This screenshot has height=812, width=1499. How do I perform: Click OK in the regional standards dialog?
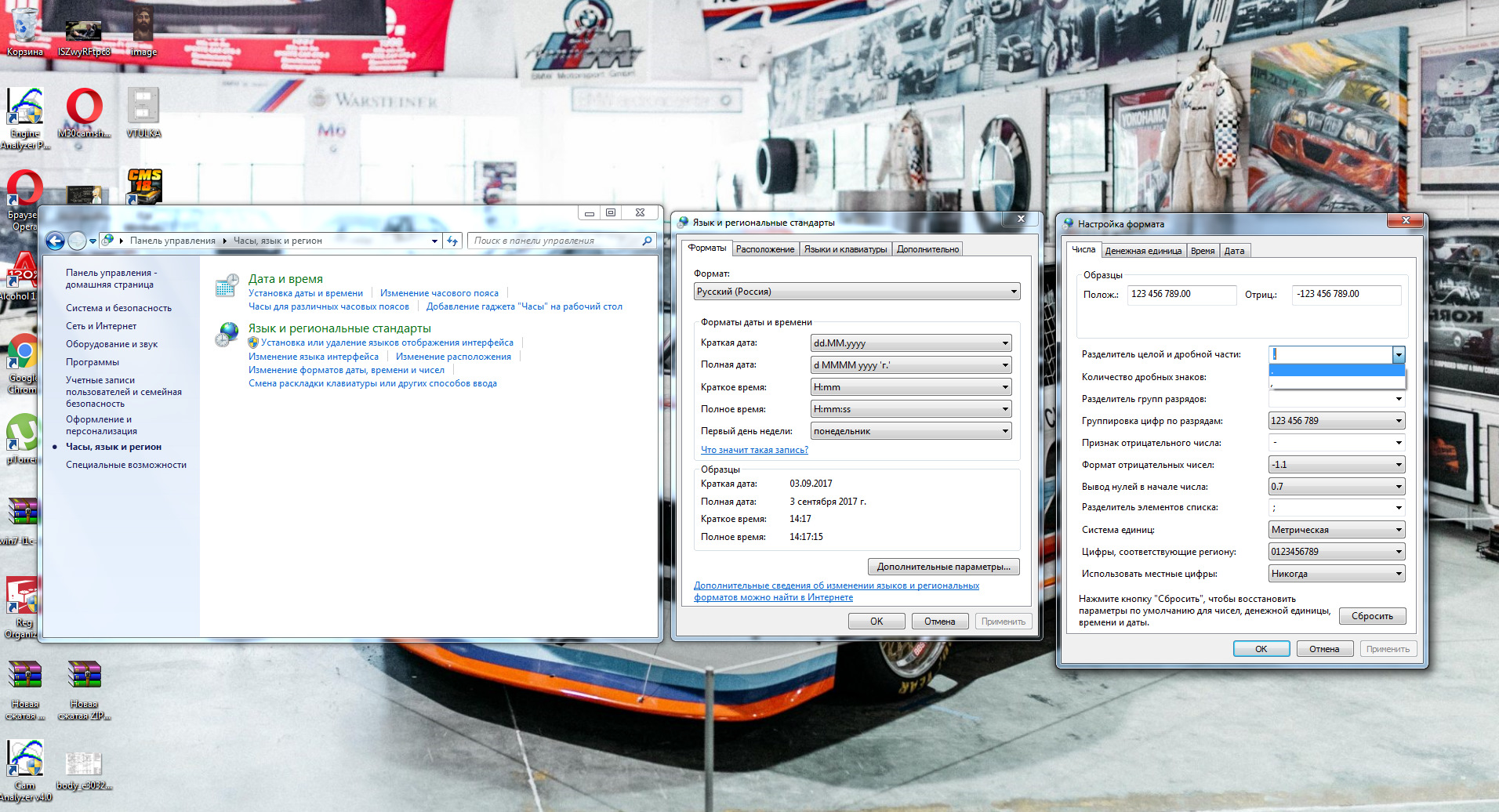[877, 622]
